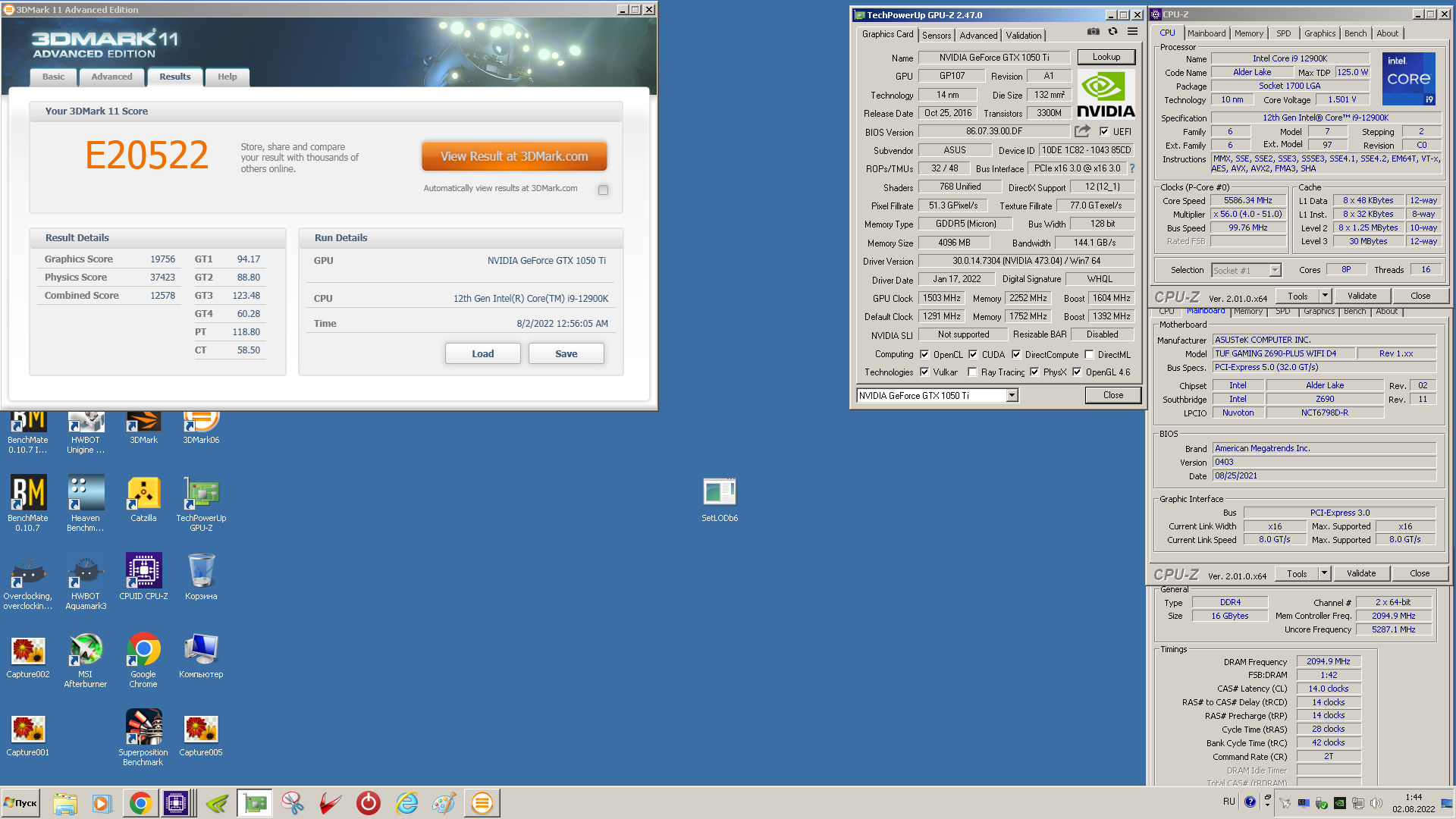Click the Load button in Run Details
Image resolution: width=1456 pixels, height=819 pixels.
click(x=482, y=353)
